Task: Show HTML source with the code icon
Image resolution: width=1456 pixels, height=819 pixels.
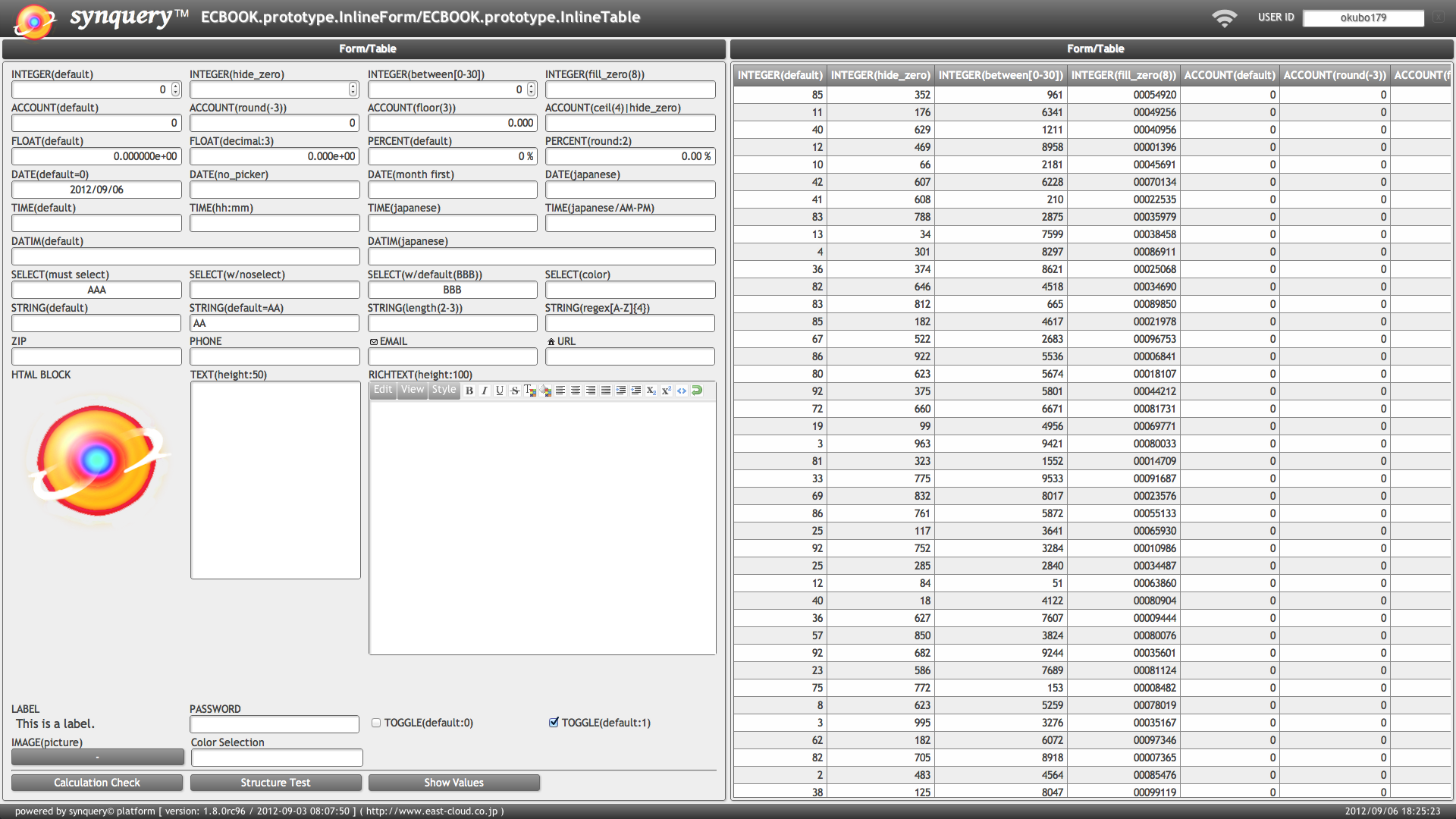Action: coord(682,391)
